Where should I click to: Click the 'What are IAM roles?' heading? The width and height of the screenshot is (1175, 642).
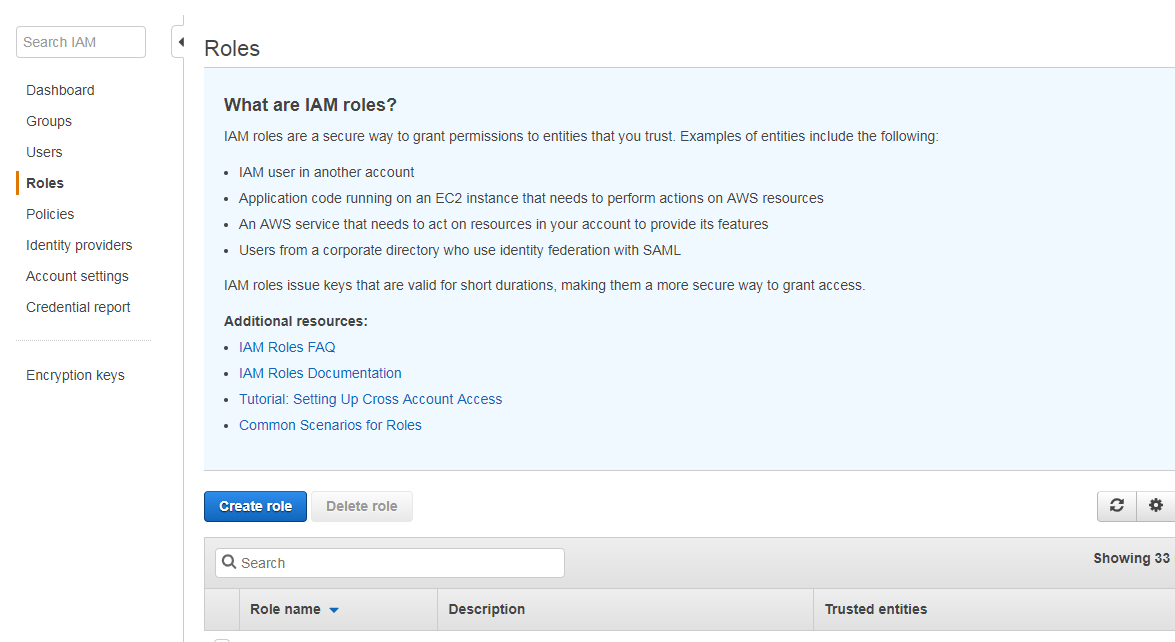click(310, 105)
